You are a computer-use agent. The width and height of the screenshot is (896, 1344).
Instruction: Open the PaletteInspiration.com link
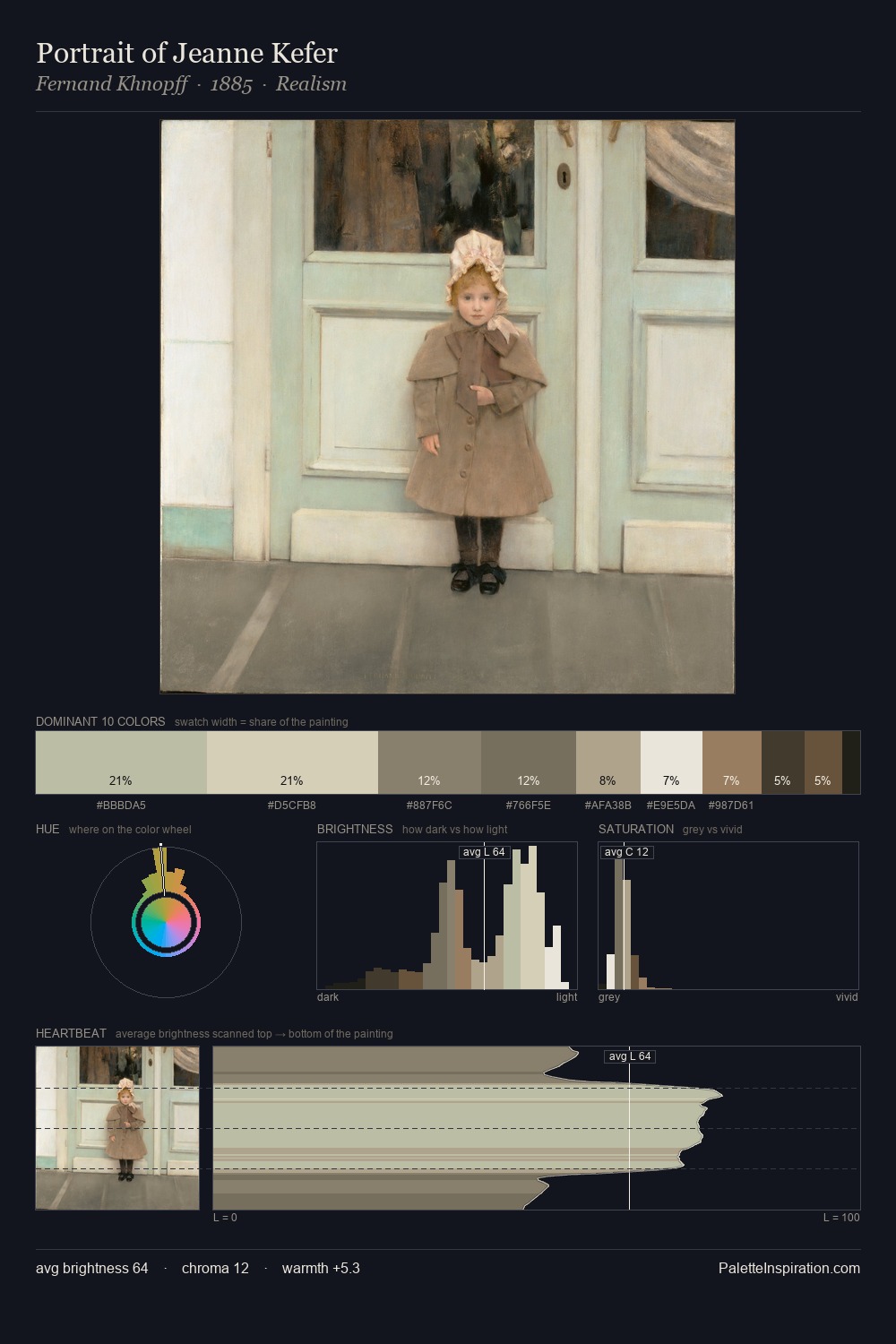click(789, 1268)
